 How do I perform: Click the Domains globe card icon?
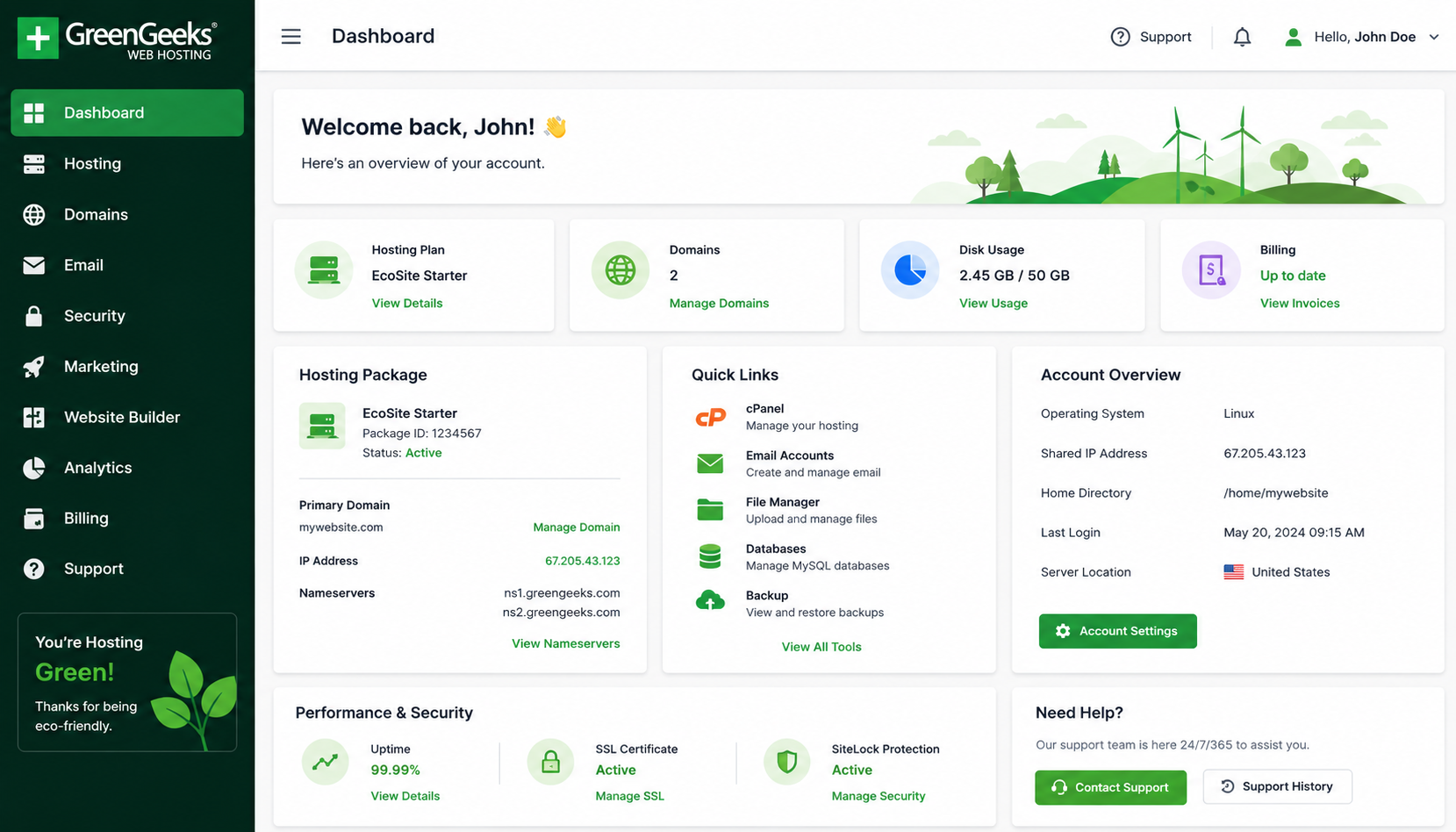620,270
